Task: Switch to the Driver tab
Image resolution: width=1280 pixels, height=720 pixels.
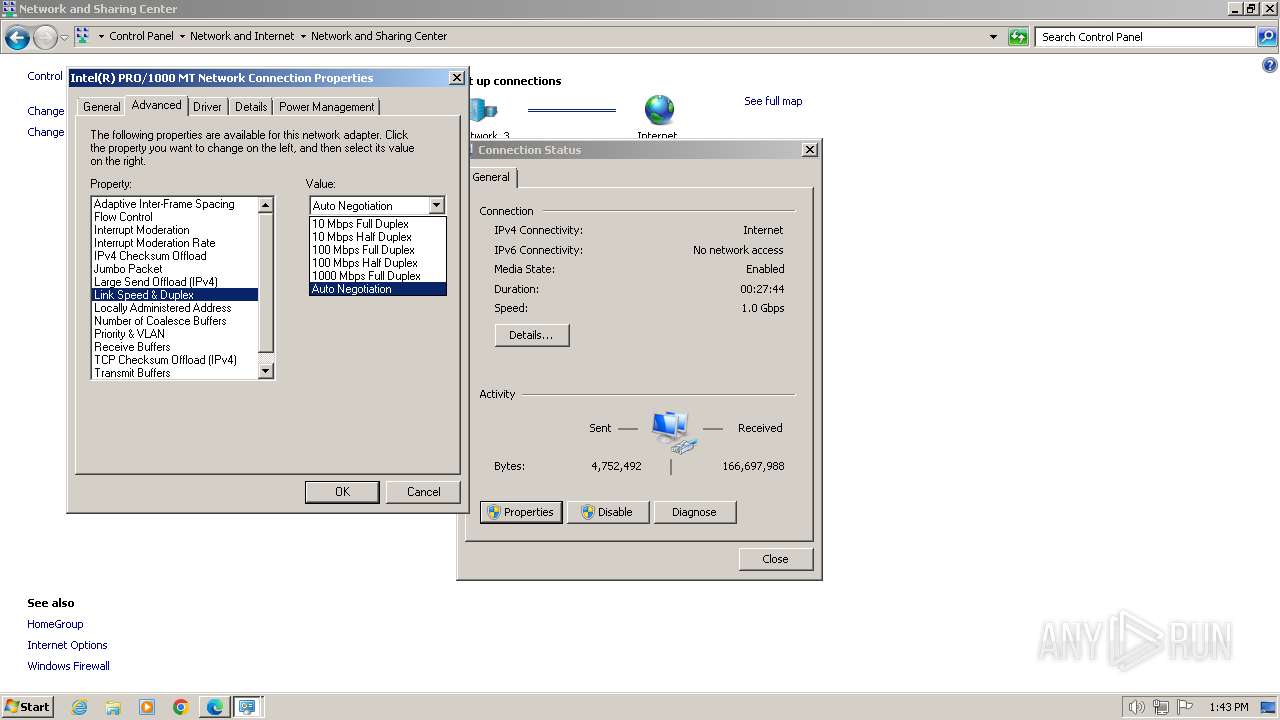Action: (x=207, y=107)
